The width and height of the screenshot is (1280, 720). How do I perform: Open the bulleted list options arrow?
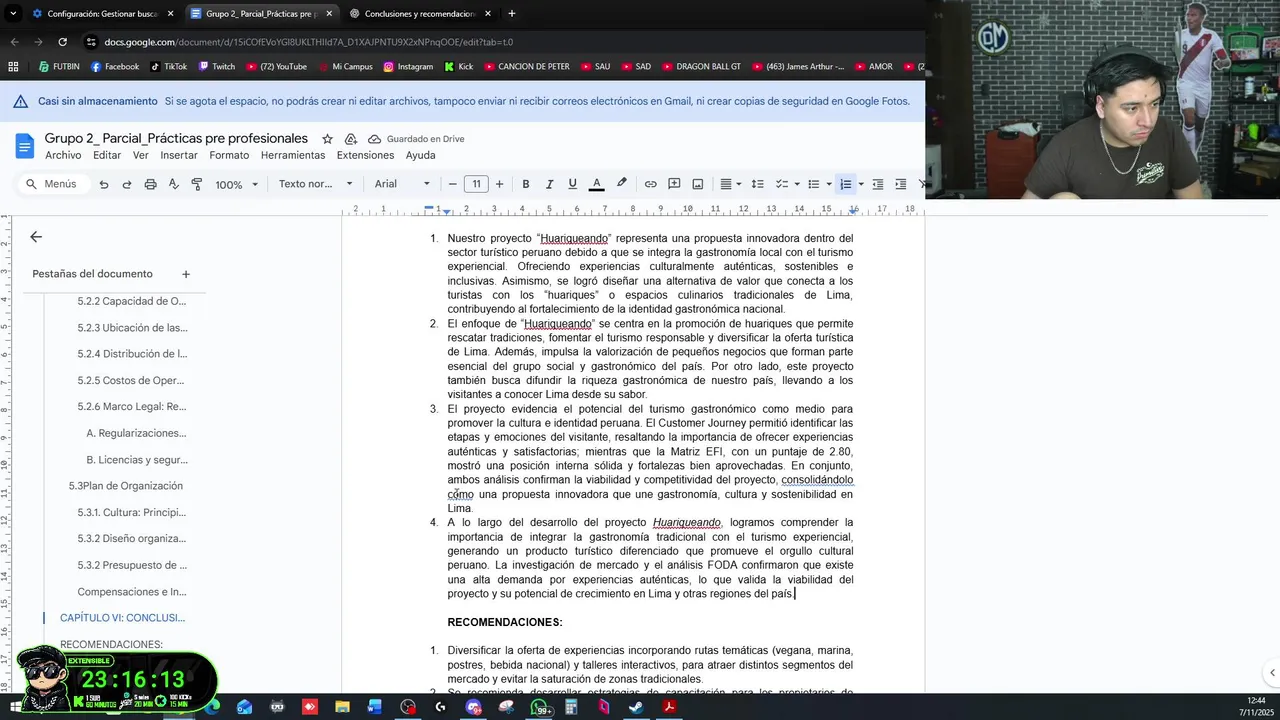click(829, 184)
